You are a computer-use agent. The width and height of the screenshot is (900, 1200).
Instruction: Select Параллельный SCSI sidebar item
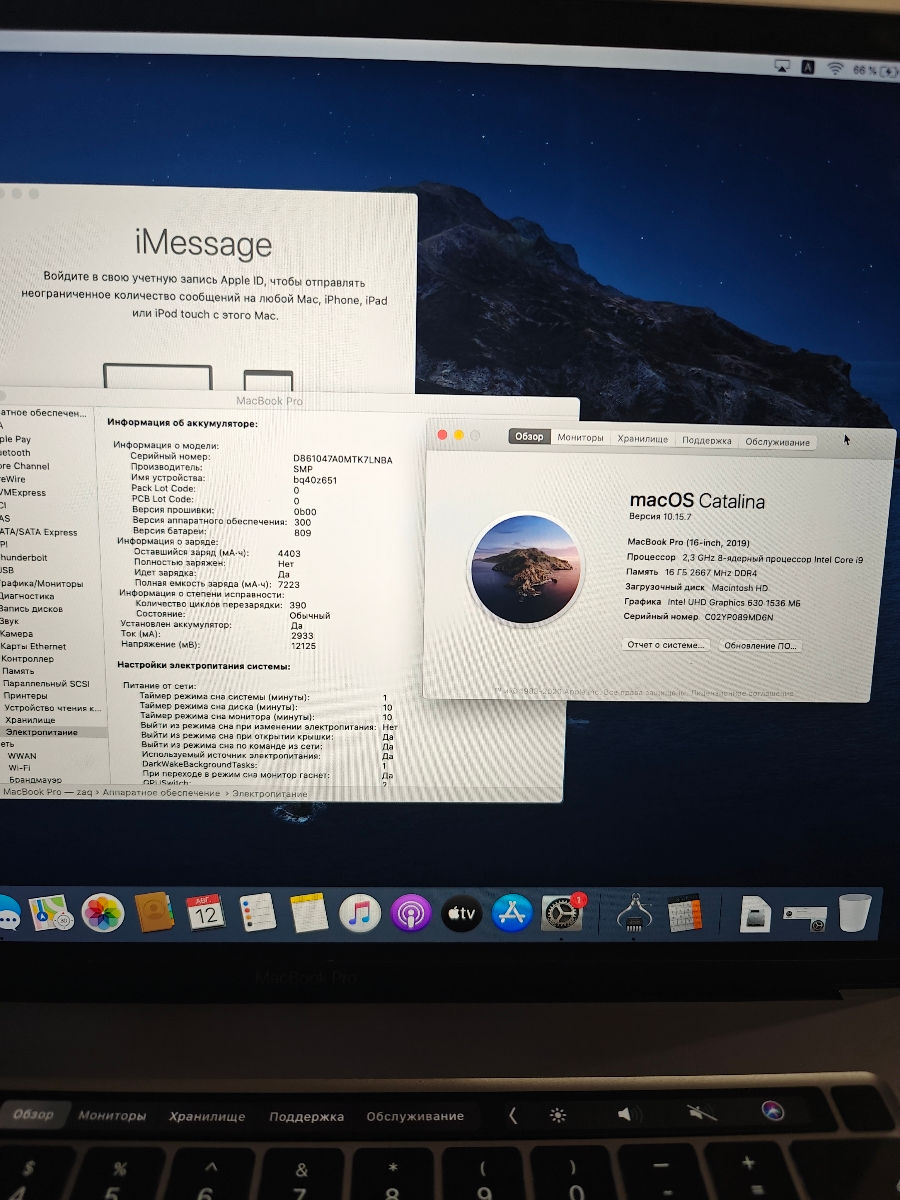tap(45, 683)
